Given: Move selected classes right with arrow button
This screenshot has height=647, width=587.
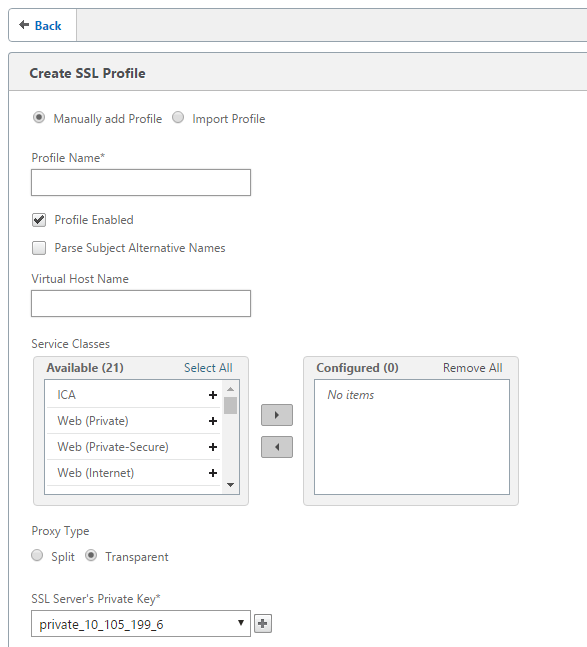Looking at the screenshot, I should pos(277,415).
